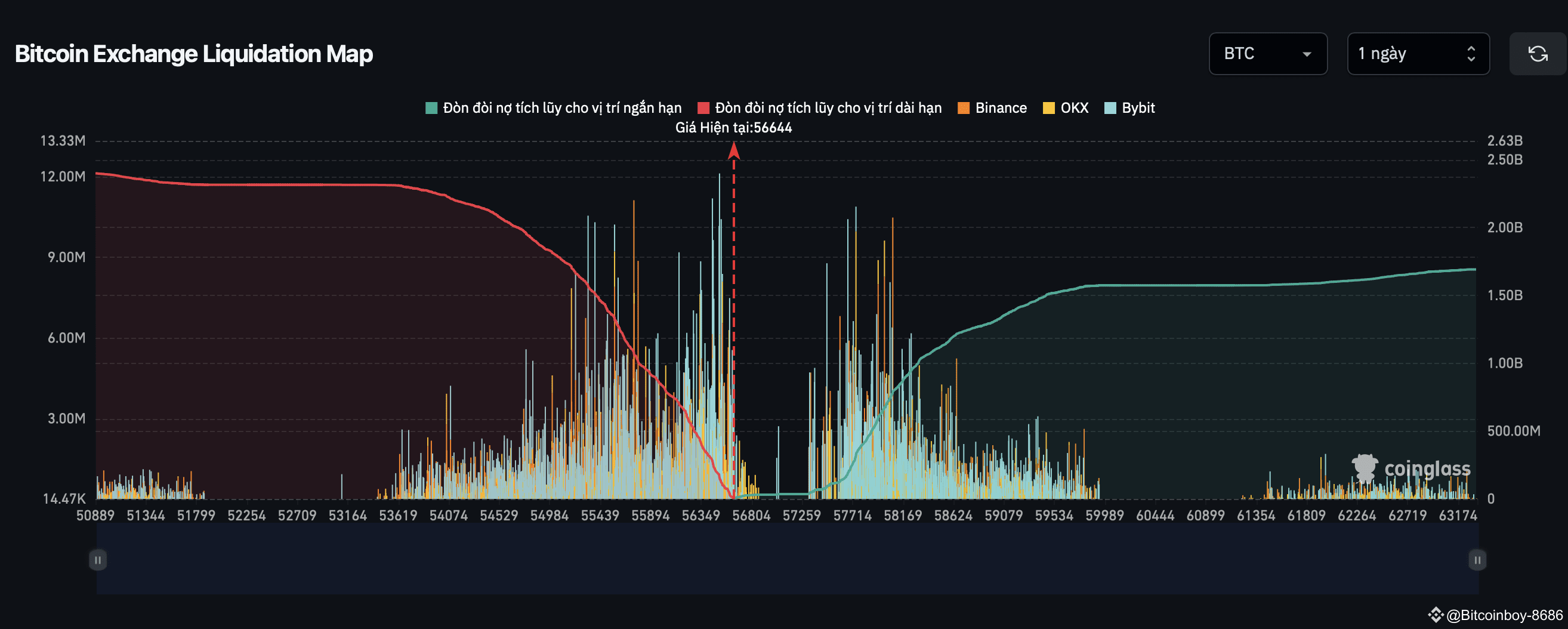Select the long position liquidation legend entry

point(828,107)
